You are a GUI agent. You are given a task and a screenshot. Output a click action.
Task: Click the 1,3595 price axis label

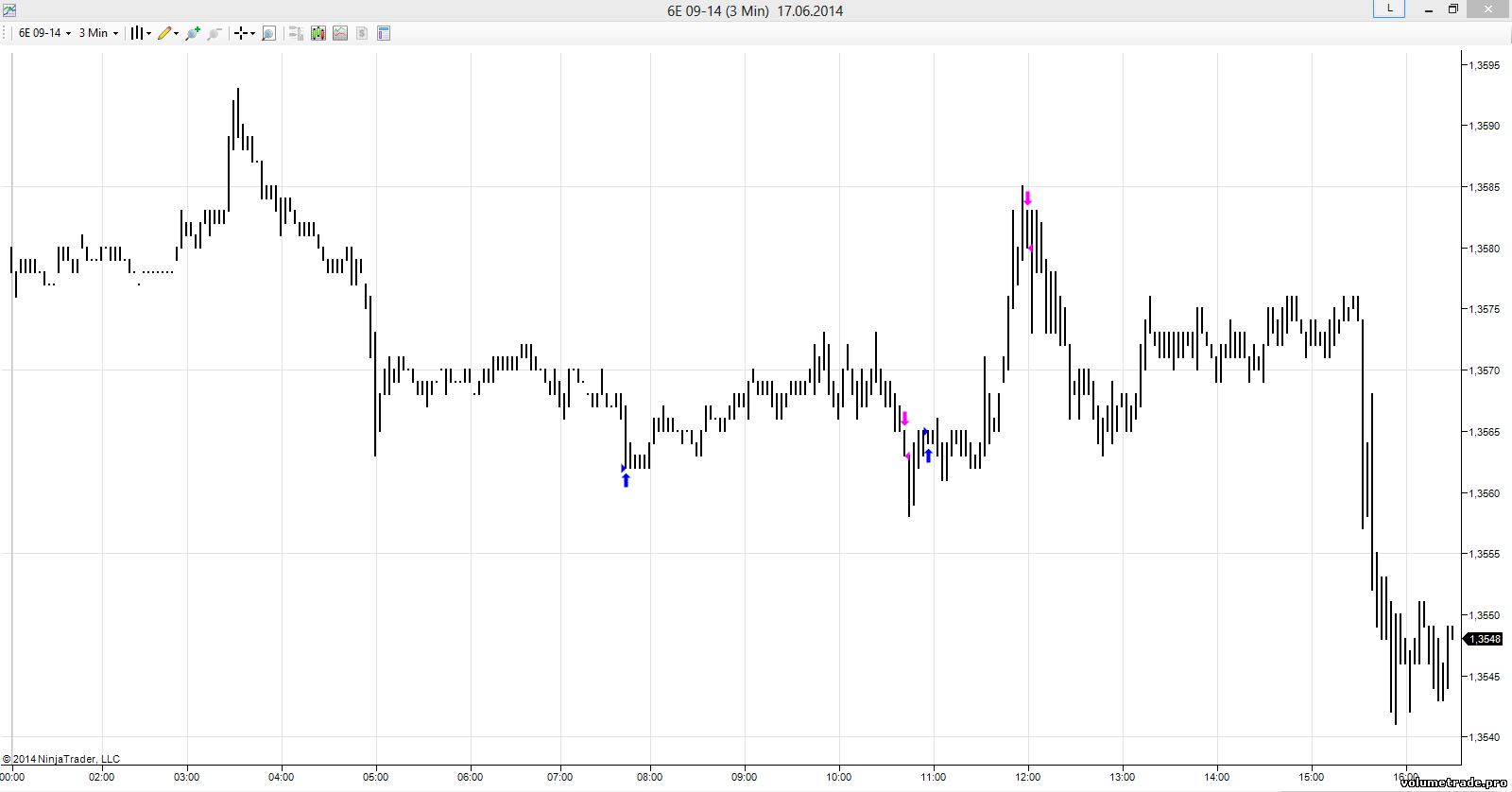1484,65
